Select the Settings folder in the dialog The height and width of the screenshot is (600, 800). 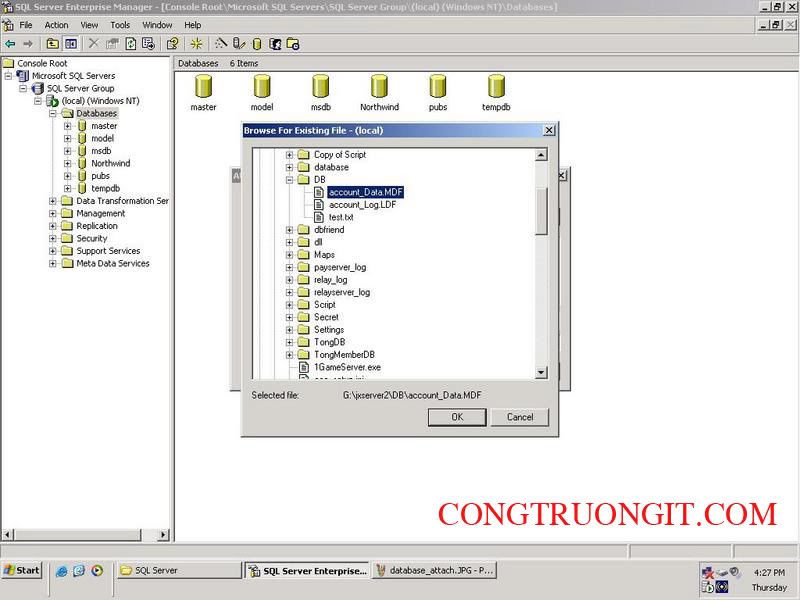pyautogui.click(x=329, y=330)
